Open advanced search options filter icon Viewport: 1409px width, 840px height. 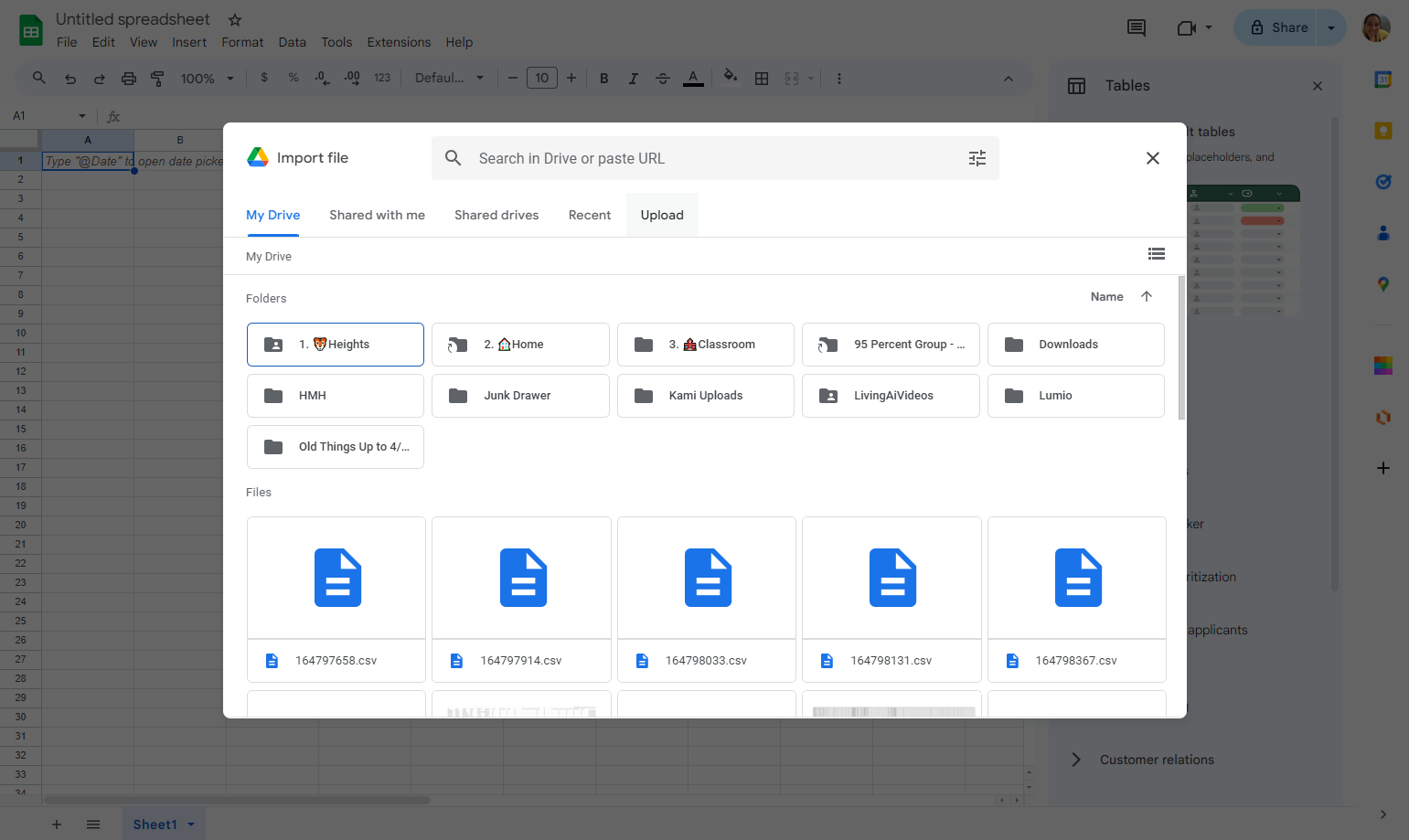(977, 158)
